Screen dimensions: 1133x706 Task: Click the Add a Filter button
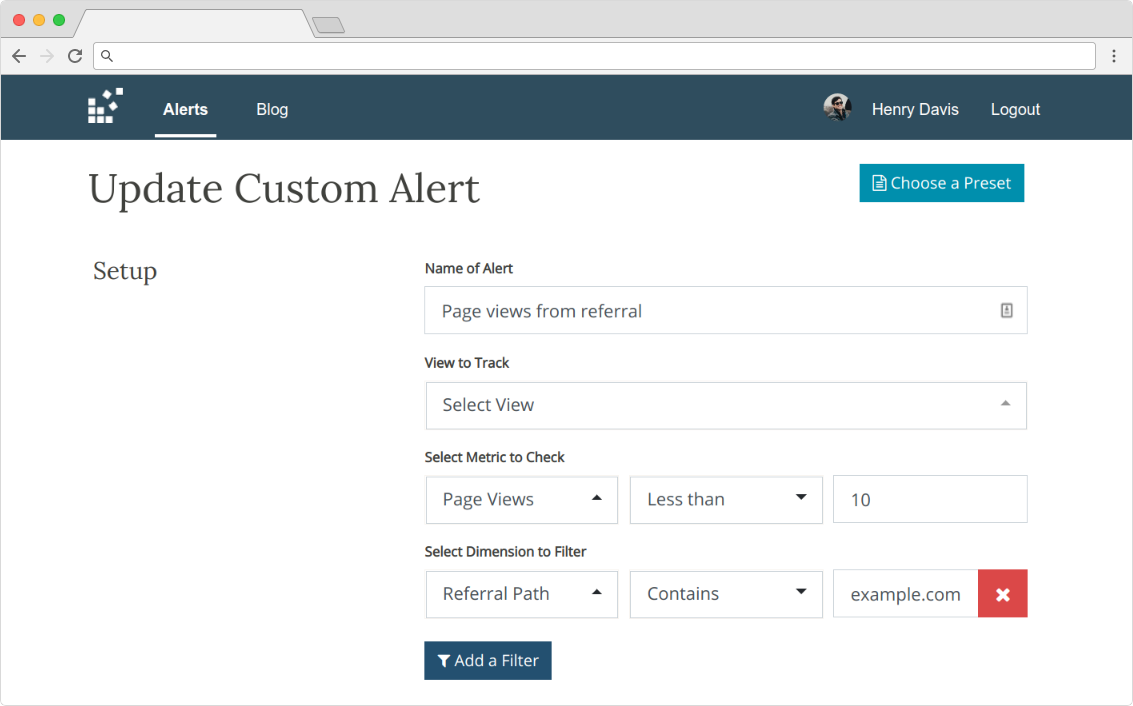point(488,660)
